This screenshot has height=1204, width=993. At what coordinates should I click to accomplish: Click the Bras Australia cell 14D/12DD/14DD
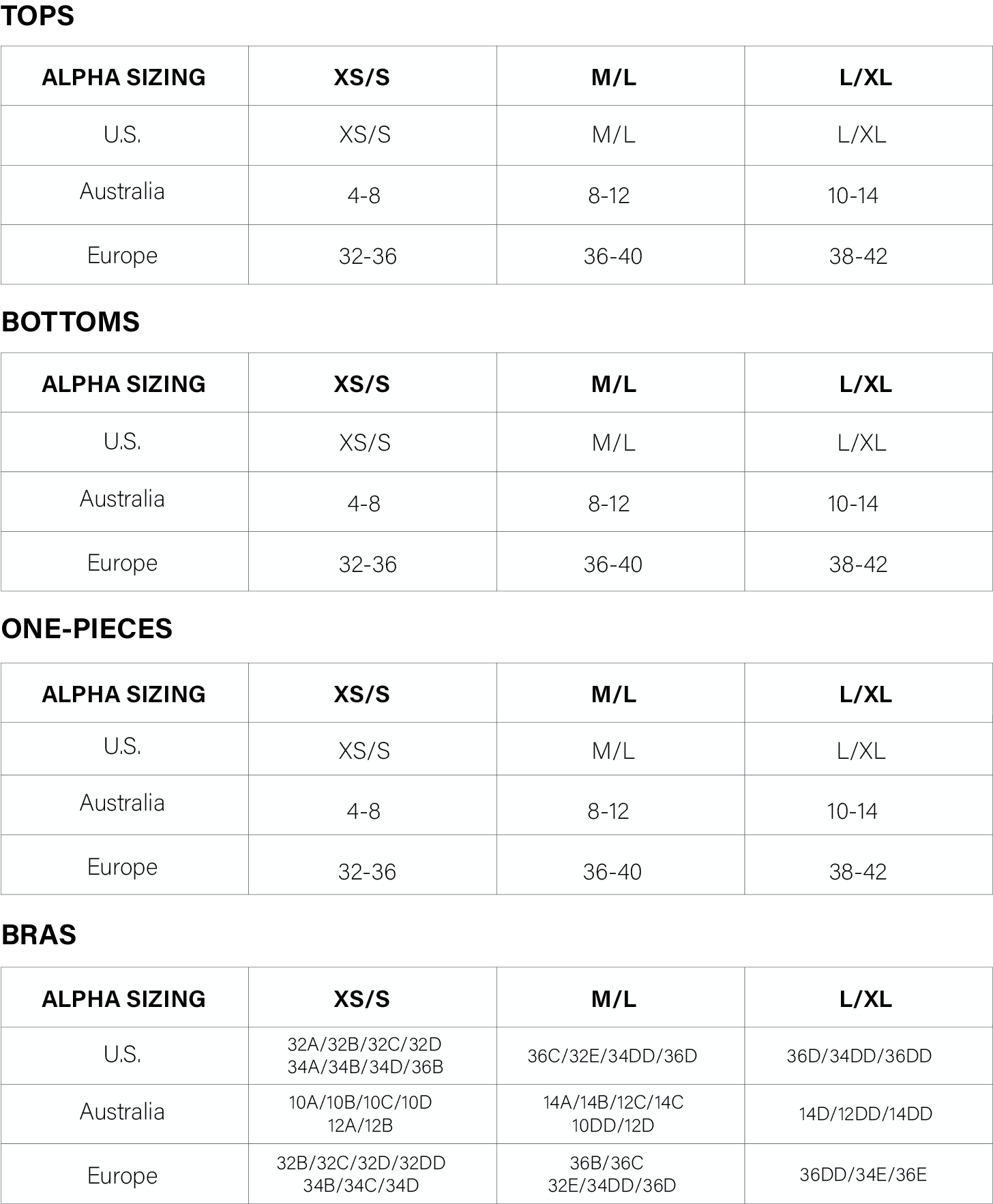[865, 1114]
